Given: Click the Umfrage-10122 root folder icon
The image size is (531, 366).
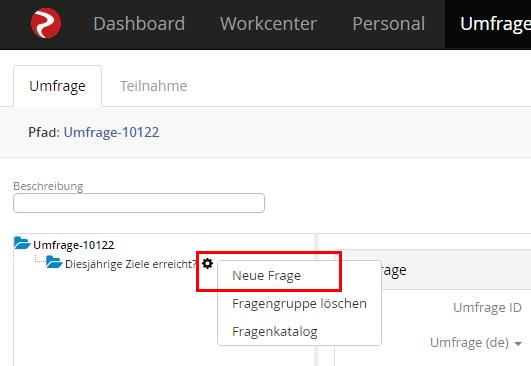Looking at the screenshot, I should pyautogui.click(x=22, y=243).
